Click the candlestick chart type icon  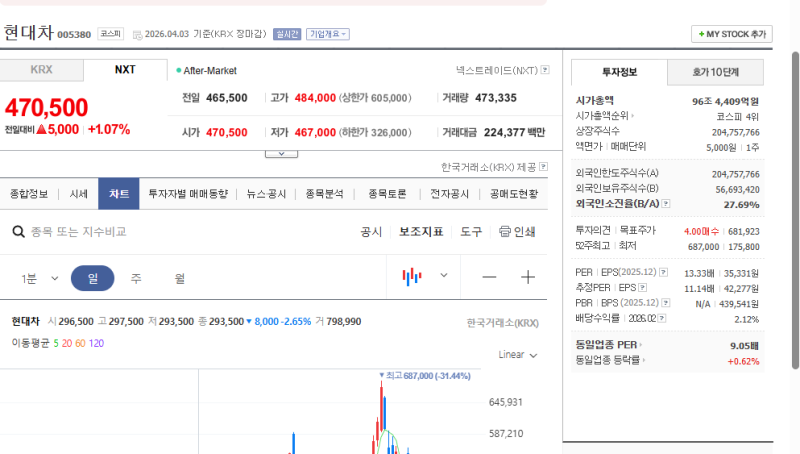pyautogui.click(x=412, y=277)
